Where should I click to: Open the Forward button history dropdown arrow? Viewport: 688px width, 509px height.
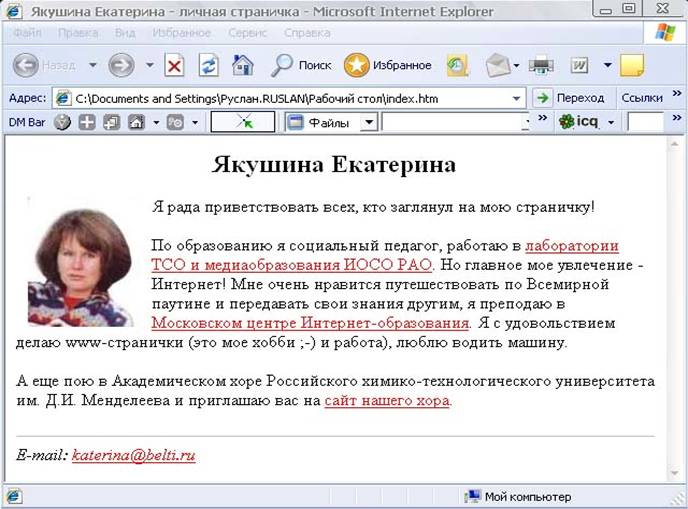click(150, 65)
